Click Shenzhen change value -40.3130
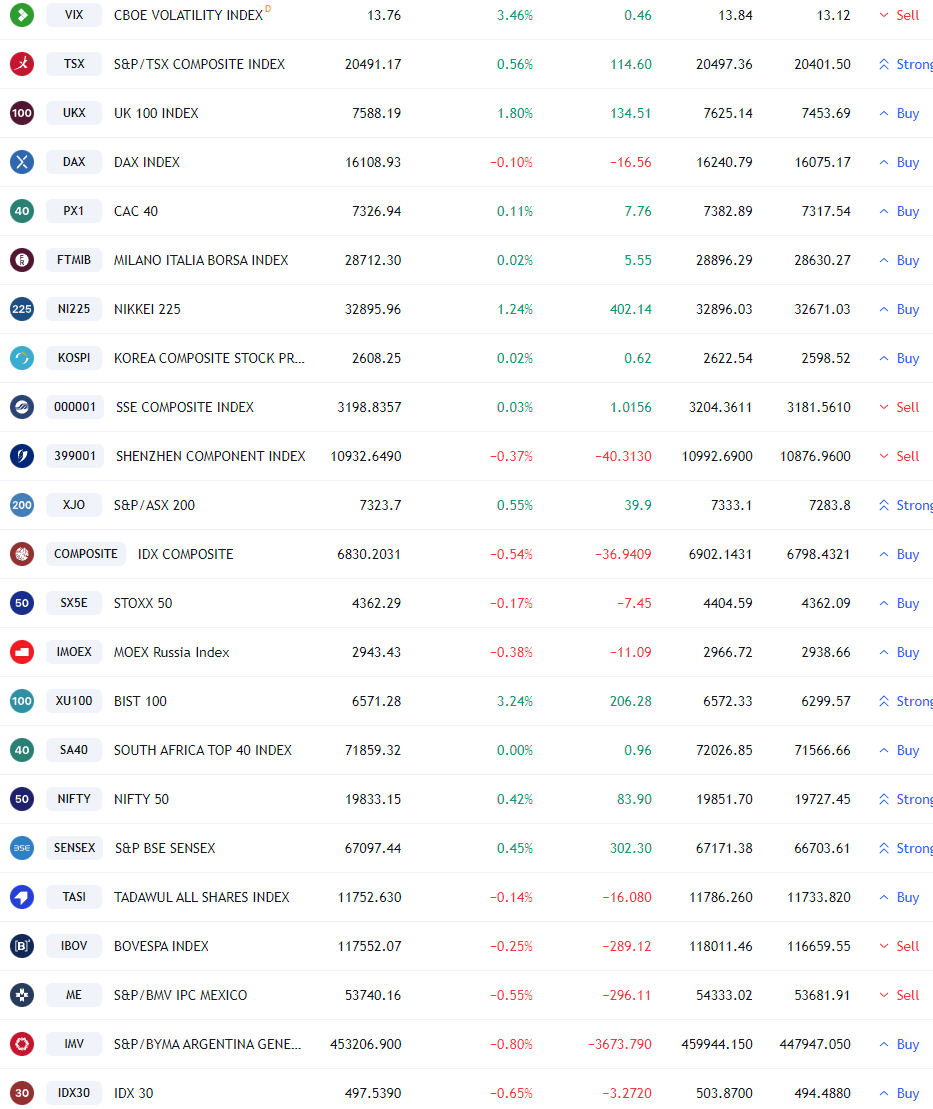The image size is (933, 1109). (623, 456)
